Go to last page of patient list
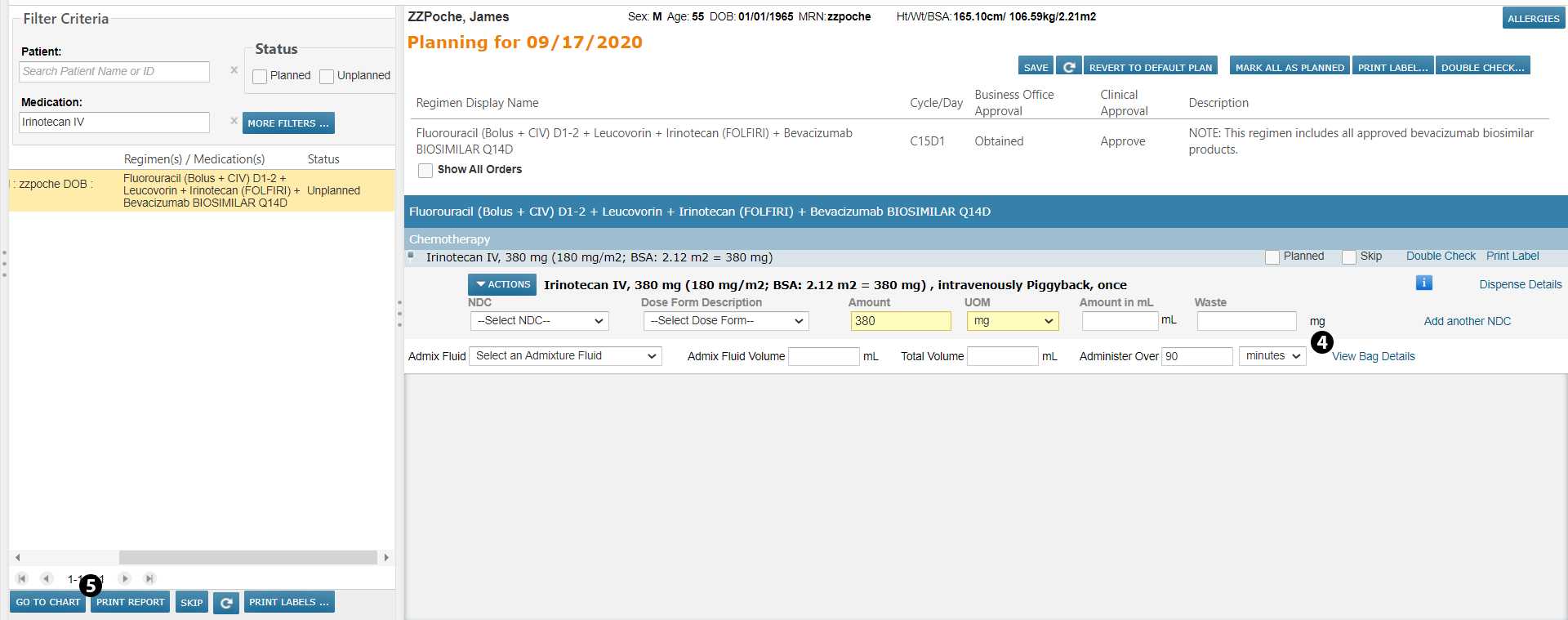 pyautogui.click(x=149, y=578)
